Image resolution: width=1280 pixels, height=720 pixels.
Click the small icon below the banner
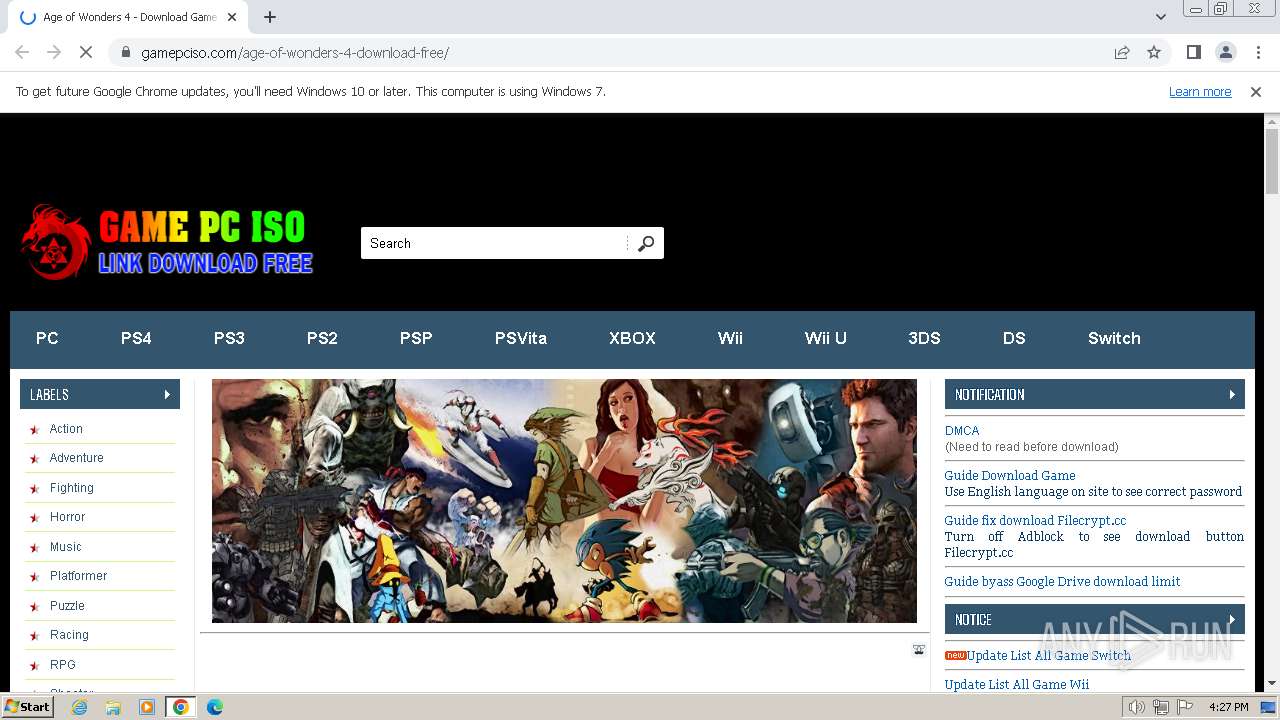[x=919, y=650]
